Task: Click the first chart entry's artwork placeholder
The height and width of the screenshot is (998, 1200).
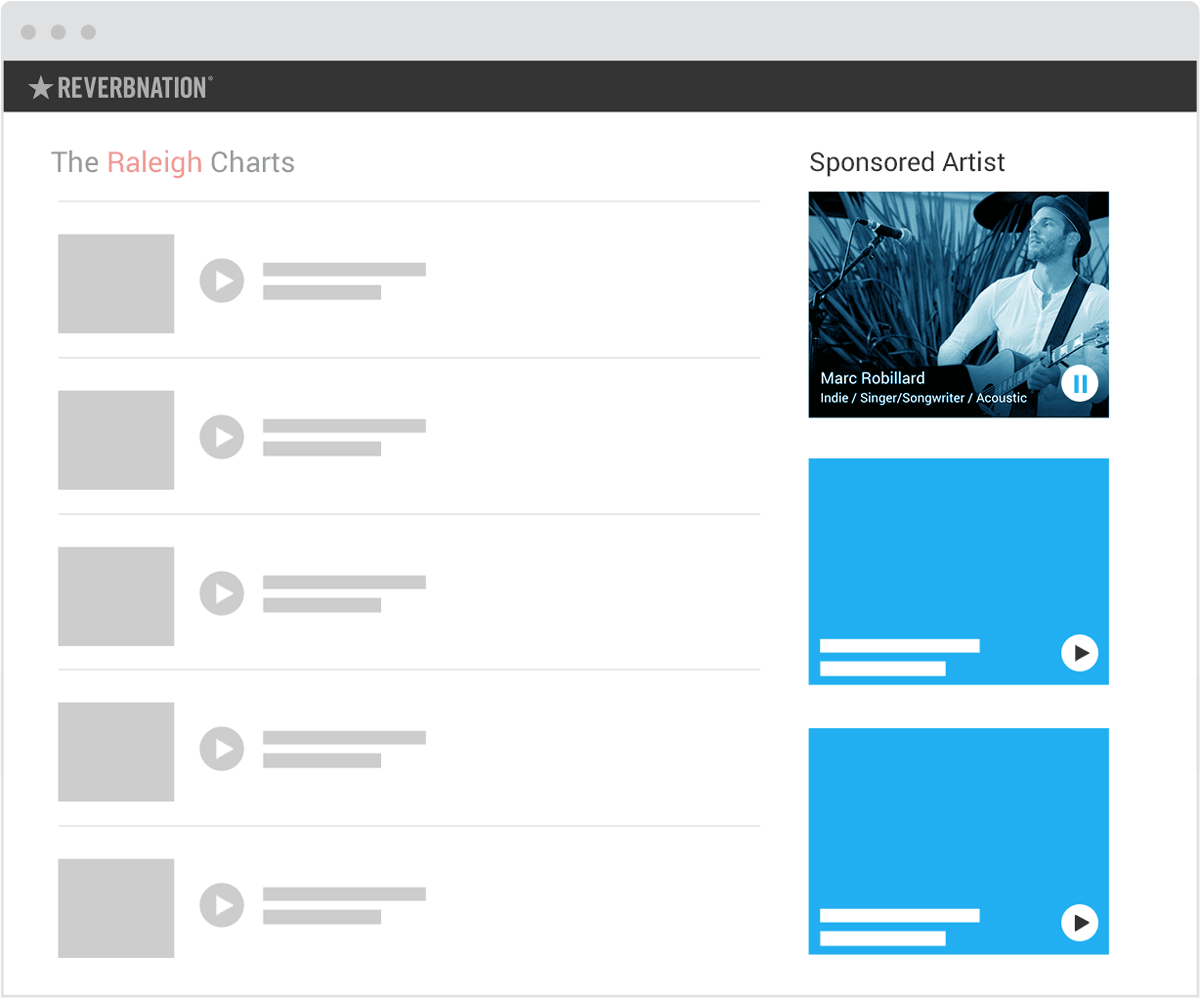Action: coord(116,283)
